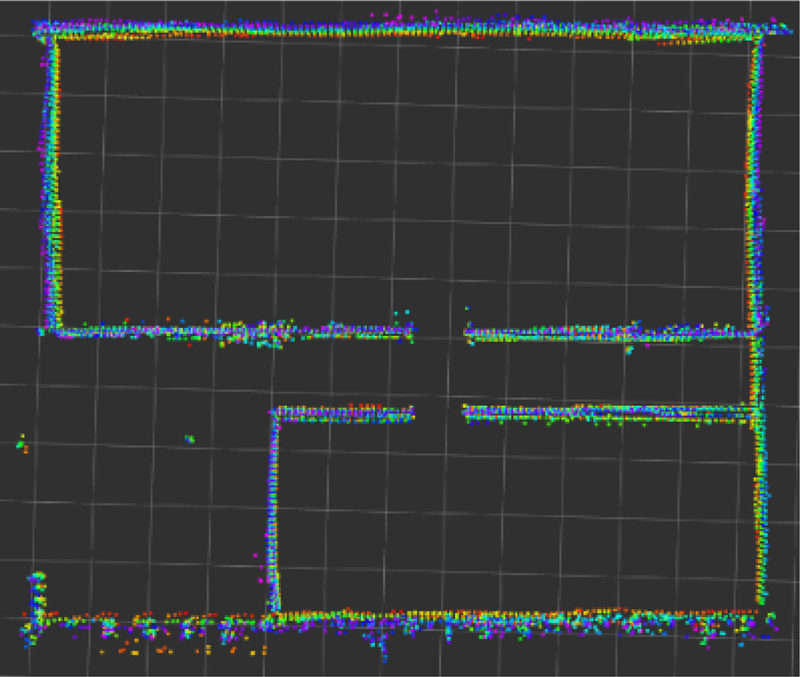The image size is (800, 677).
Task: Select the right wall of the large upper room
Action: click(755, 180)
